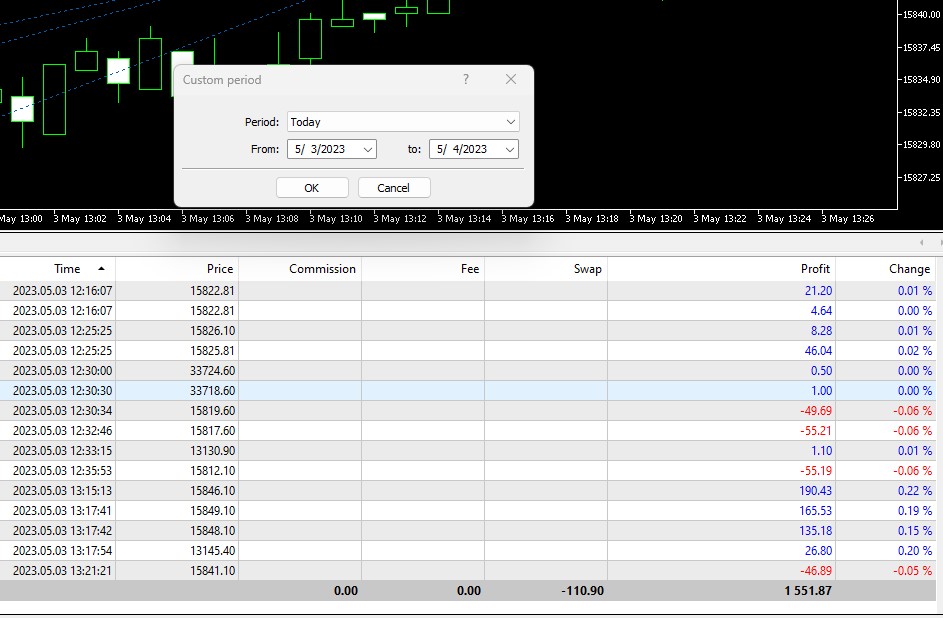Select row timed 2023.05.03 12:35:53

pos(468,470)
